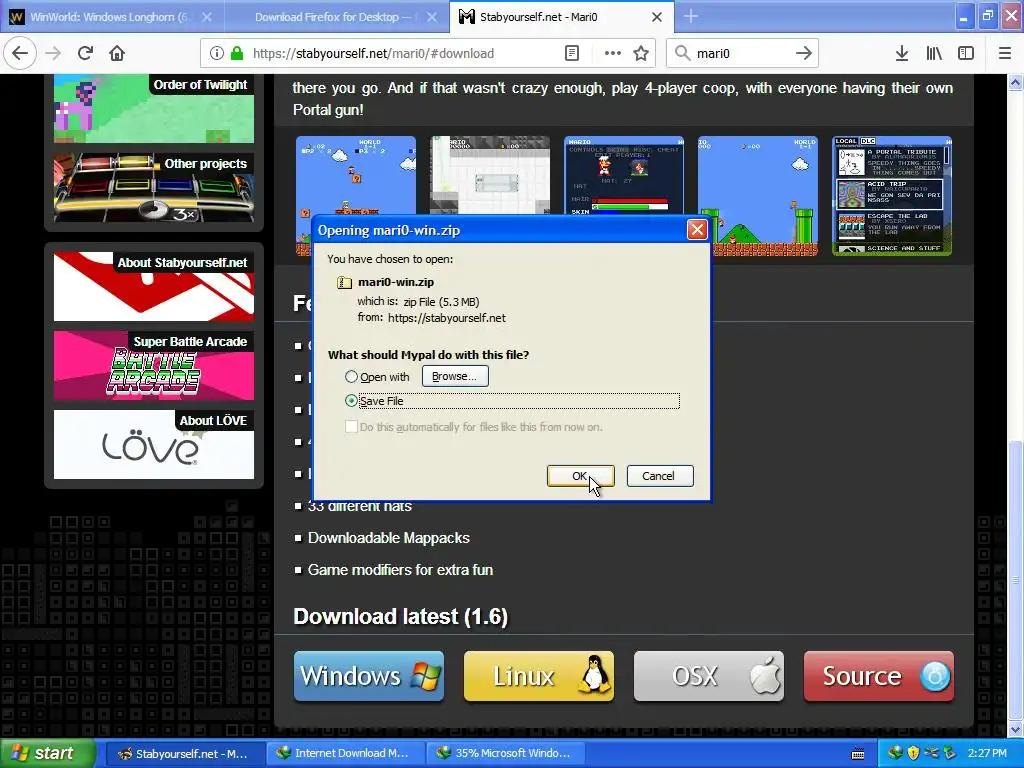Check Do this automatically checkbox

pyautogui.click(x=351, y=427)
